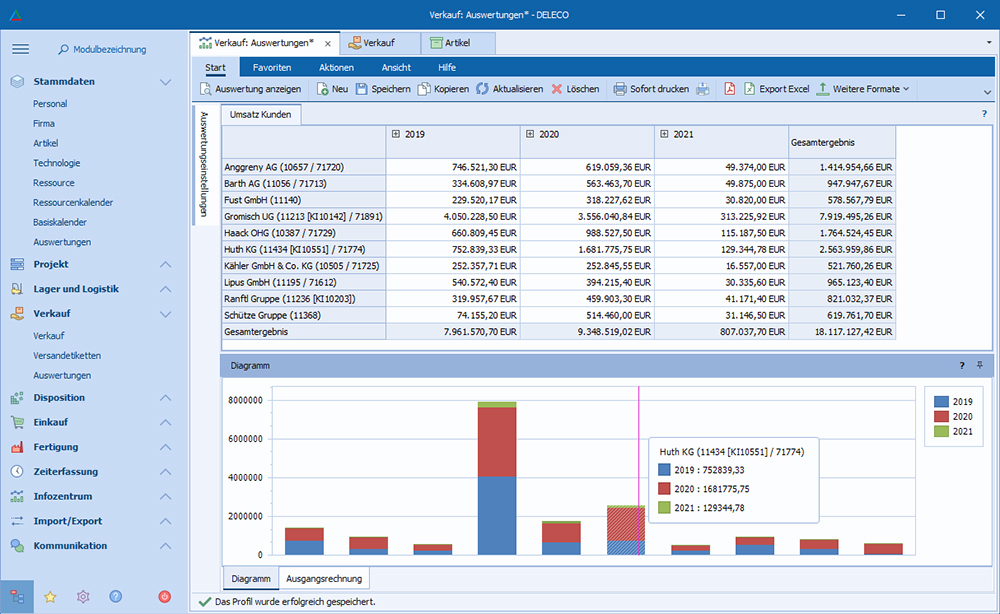The image size is (1000, 614).
Task: Click the red power icon at sidebar bottom
Action: (165, 597)
